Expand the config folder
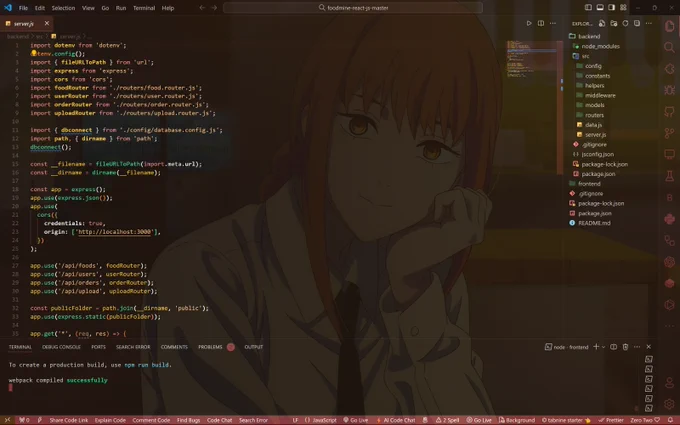 point(593,66)
